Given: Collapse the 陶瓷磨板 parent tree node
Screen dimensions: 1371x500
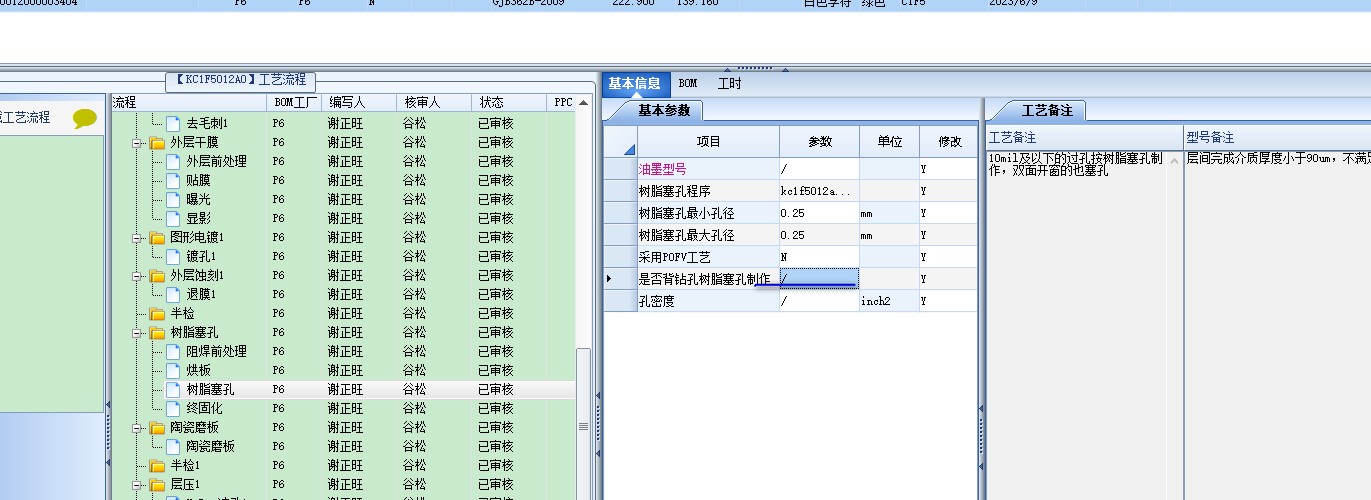Looking at the screenshot, I should click(x=138, y=427).
